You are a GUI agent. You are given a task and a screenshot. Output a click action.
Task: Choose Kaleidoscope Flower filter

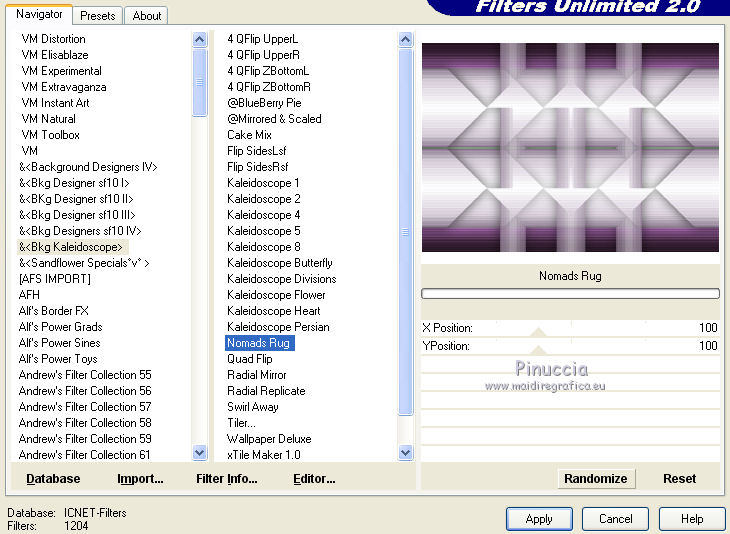pos(276,295)
